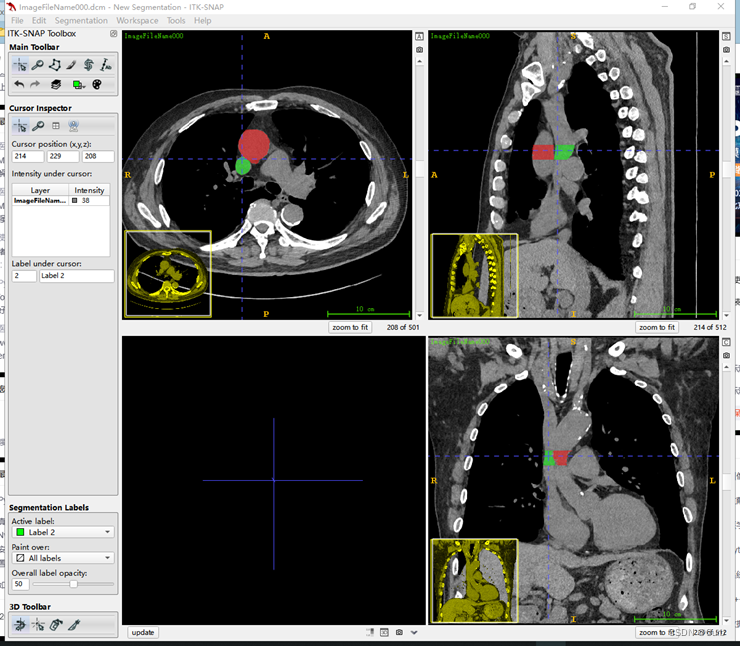Click the Redo arrow
Viewport: 740px width, 646px height.
(35, 84)
